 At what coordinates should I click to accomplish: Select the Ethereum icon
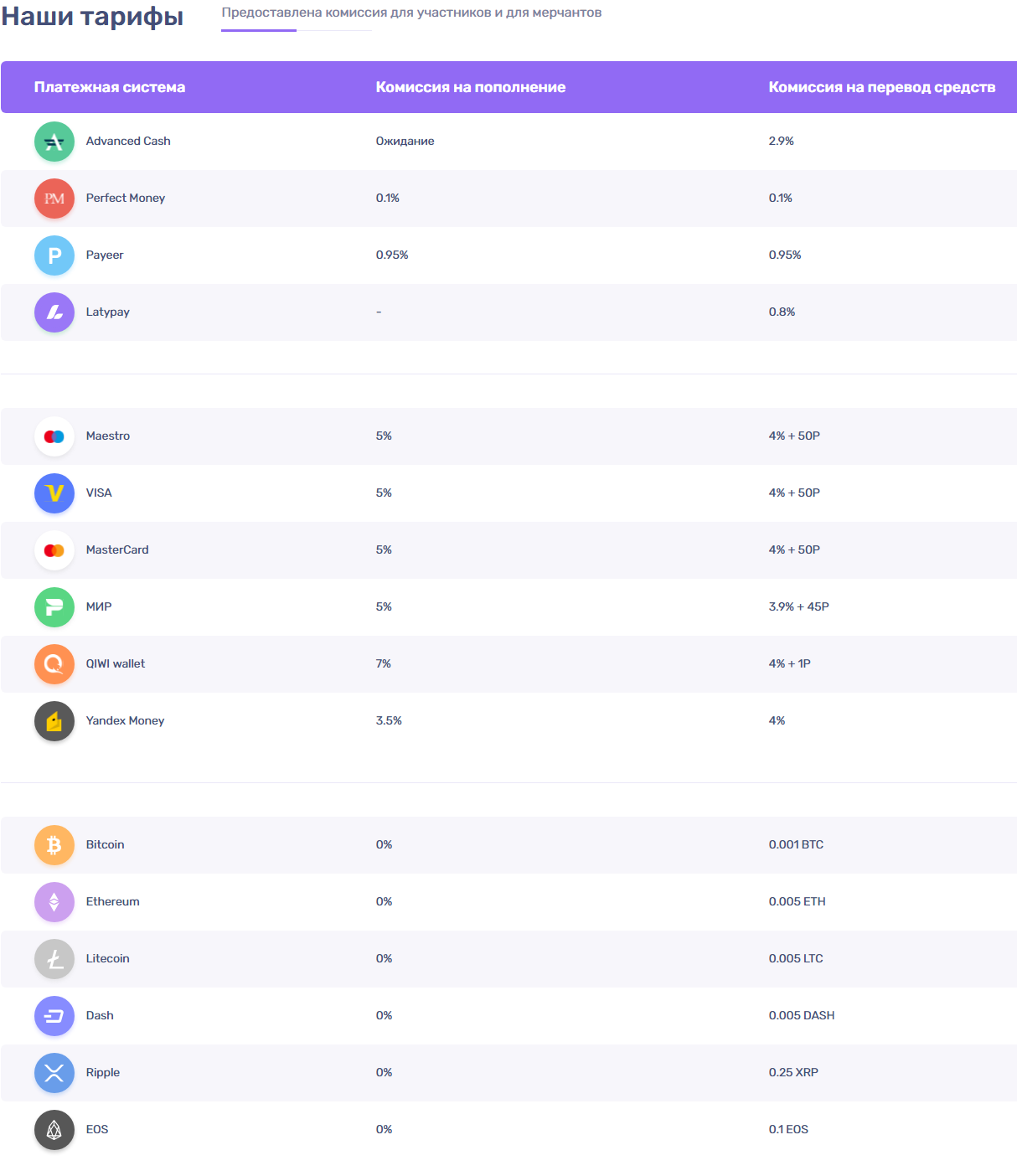pos(54,902)
